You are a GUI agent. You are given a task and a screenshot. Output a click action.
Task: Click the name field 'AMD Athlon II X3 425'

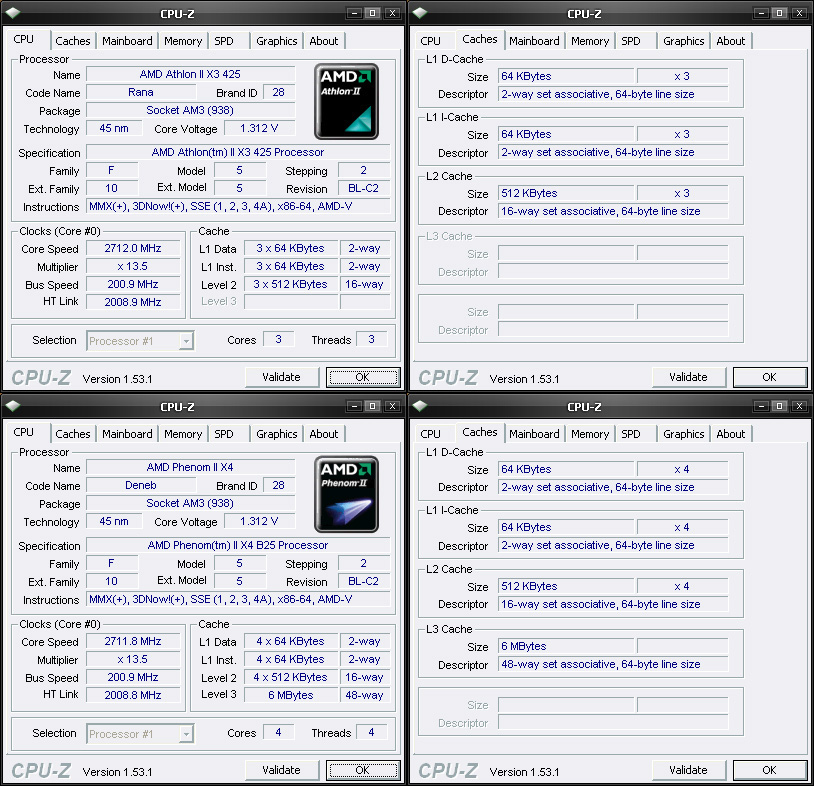[191, 74]
